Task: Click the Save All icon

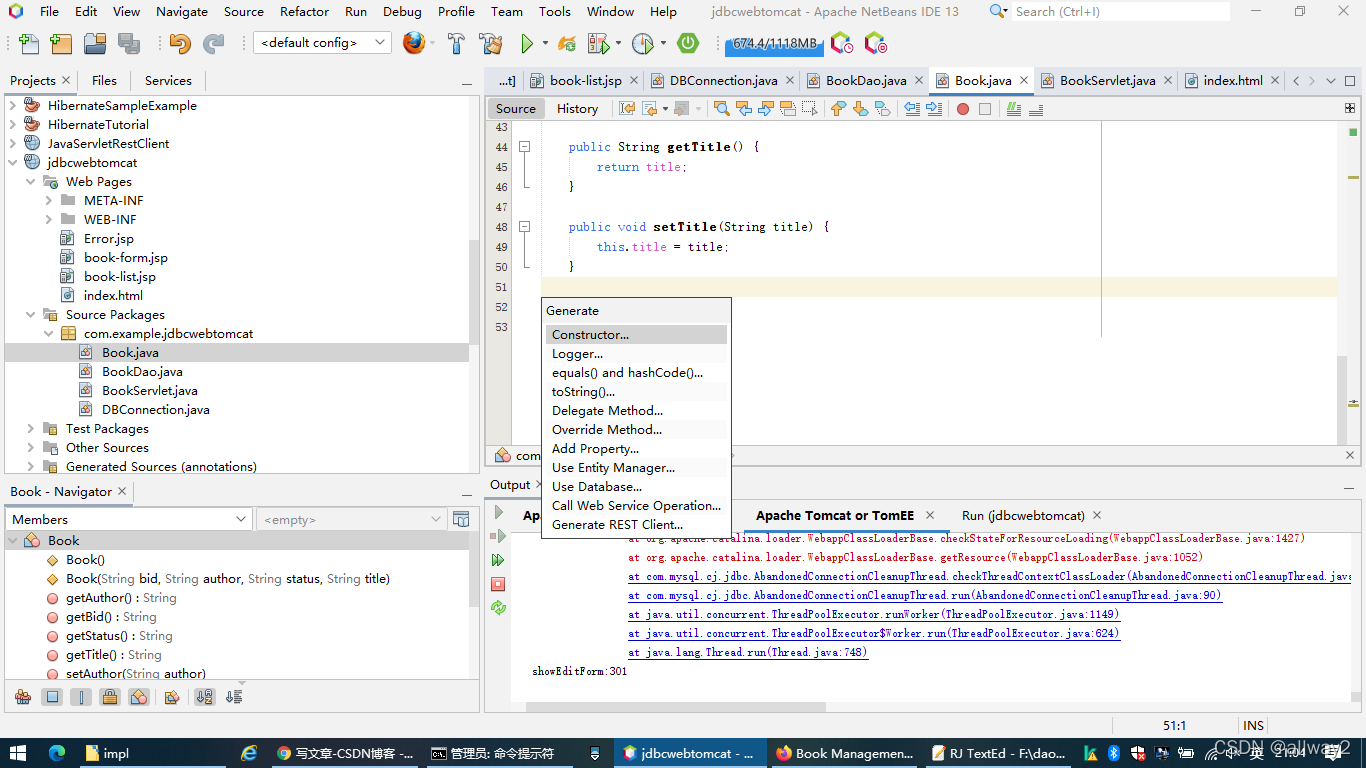Action: pyautogui.click(x=128, y=43)
